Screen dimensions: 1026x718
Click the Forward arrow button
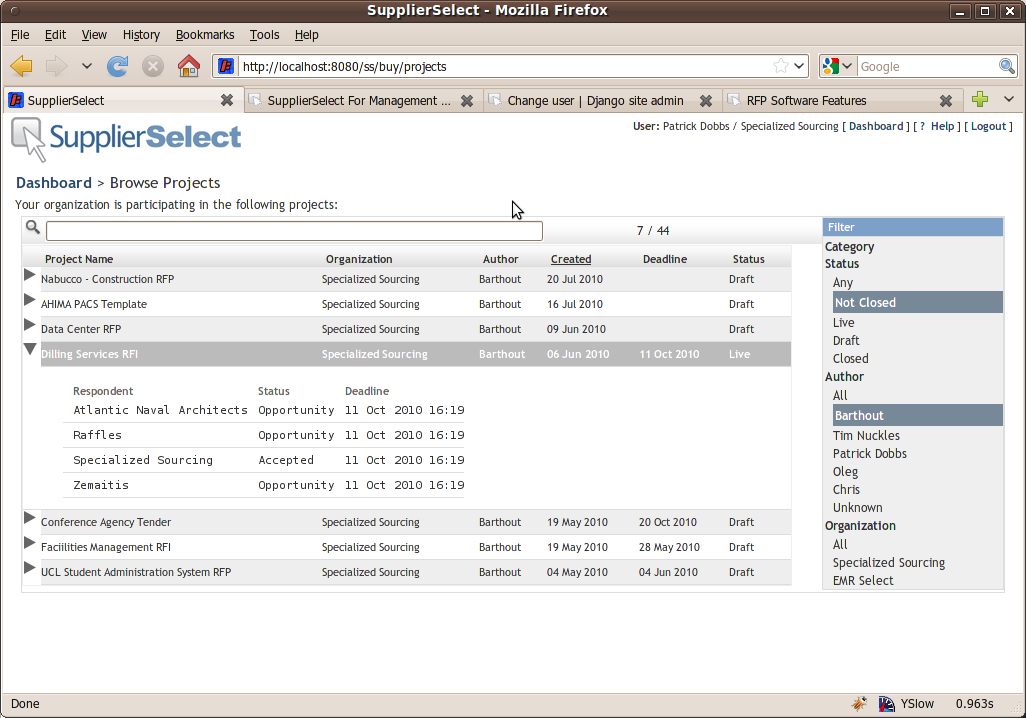[56, 66]
